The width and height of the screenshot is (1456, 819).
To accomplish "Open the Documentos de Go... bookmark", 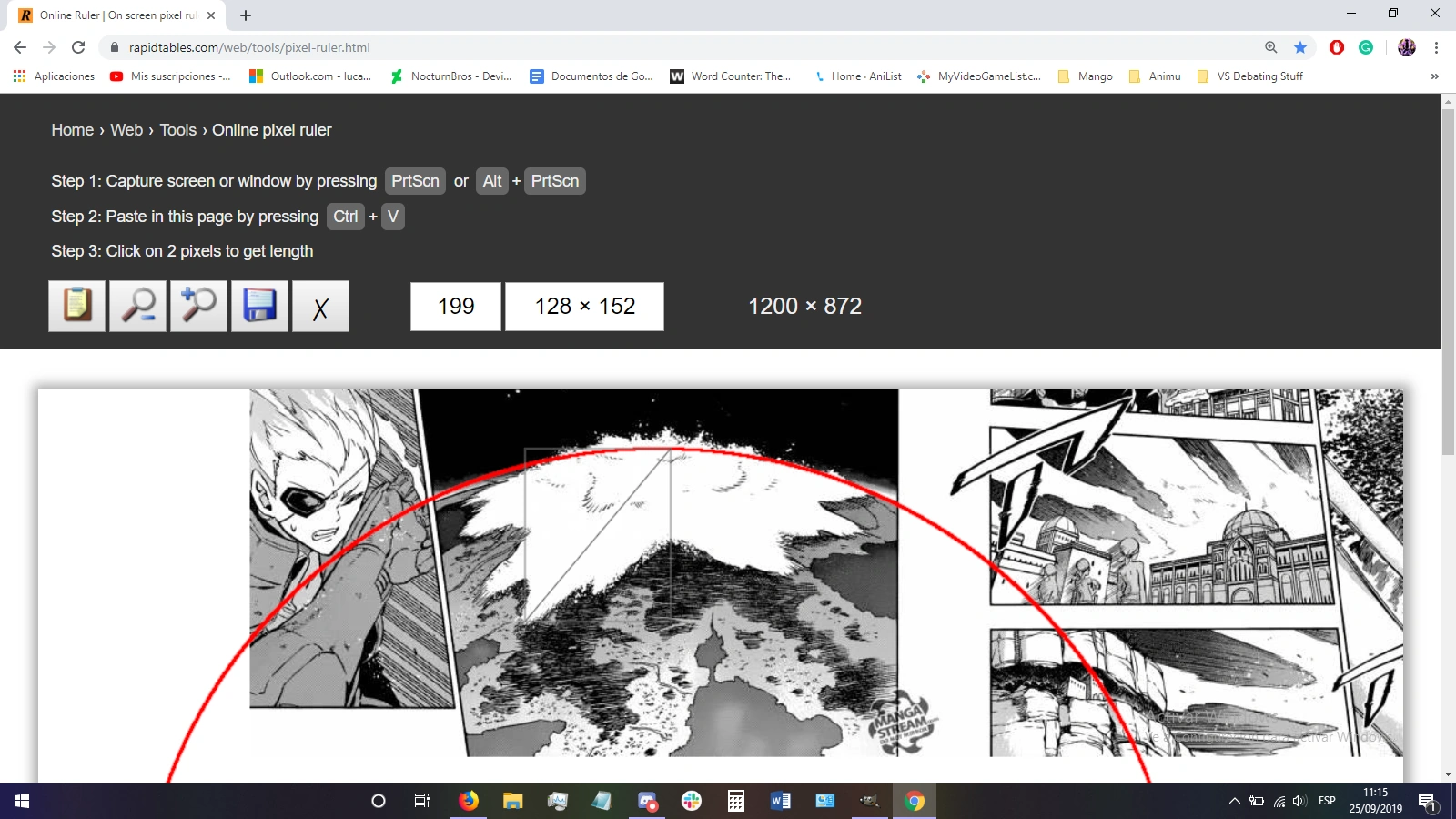I will click(x=591, y=76).
